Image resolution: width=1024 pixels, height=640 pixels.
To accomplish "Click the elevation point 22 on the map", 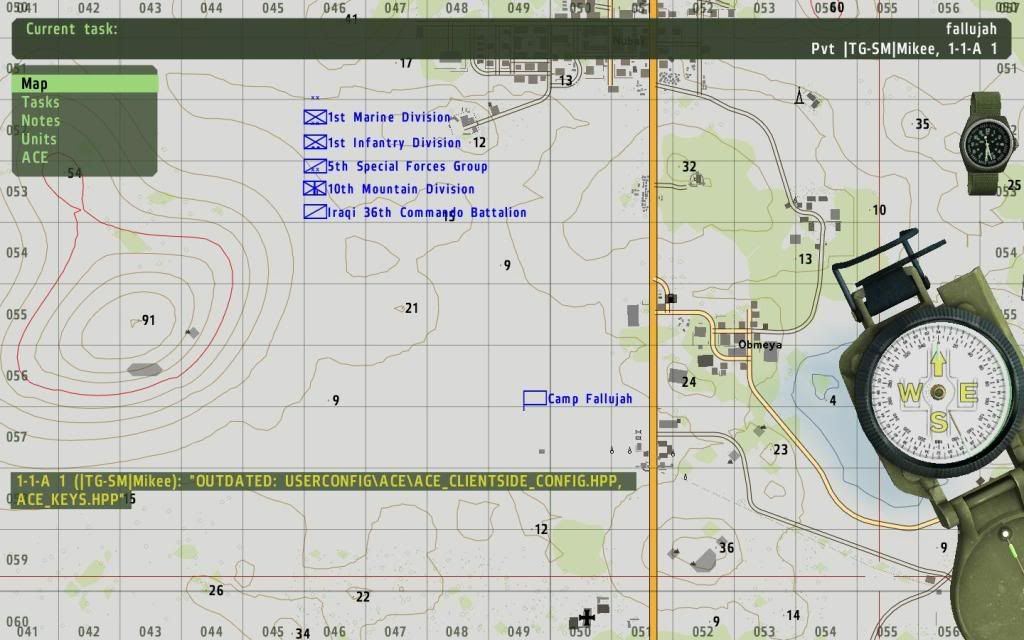I will click(362, 596).
